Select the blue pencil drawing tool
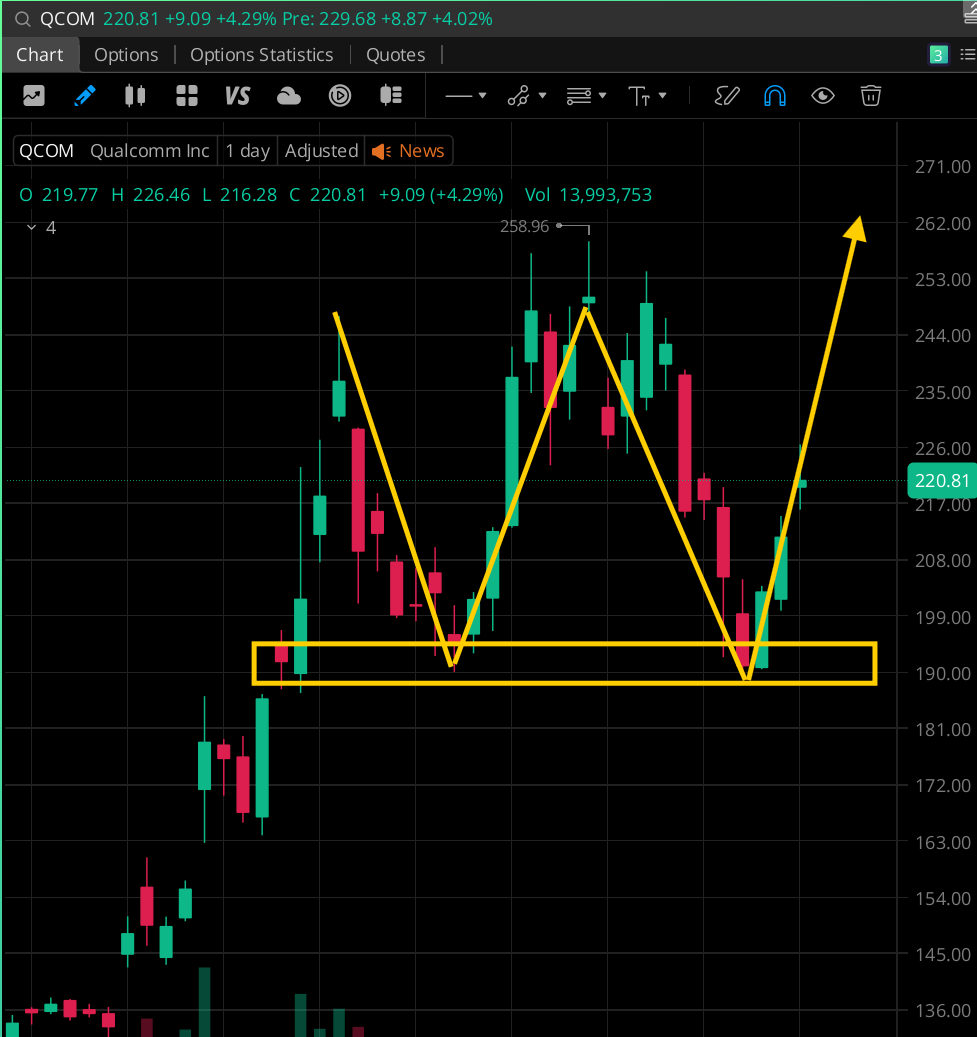Image resolution: width=977 pixels, height=1037 pixels. point(85,96)
